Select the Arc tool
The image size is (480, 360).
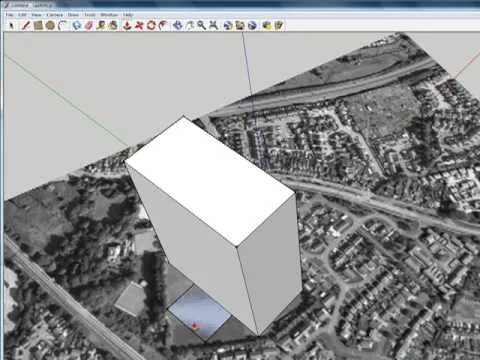coord(62,25)
